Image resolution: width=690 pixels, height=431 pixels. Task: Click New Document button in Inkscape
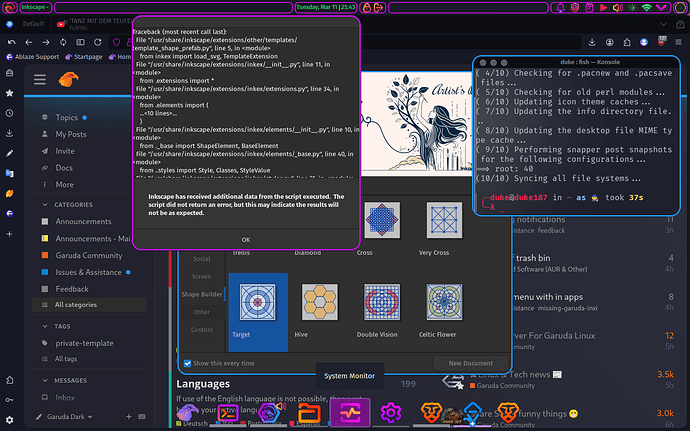470,363
